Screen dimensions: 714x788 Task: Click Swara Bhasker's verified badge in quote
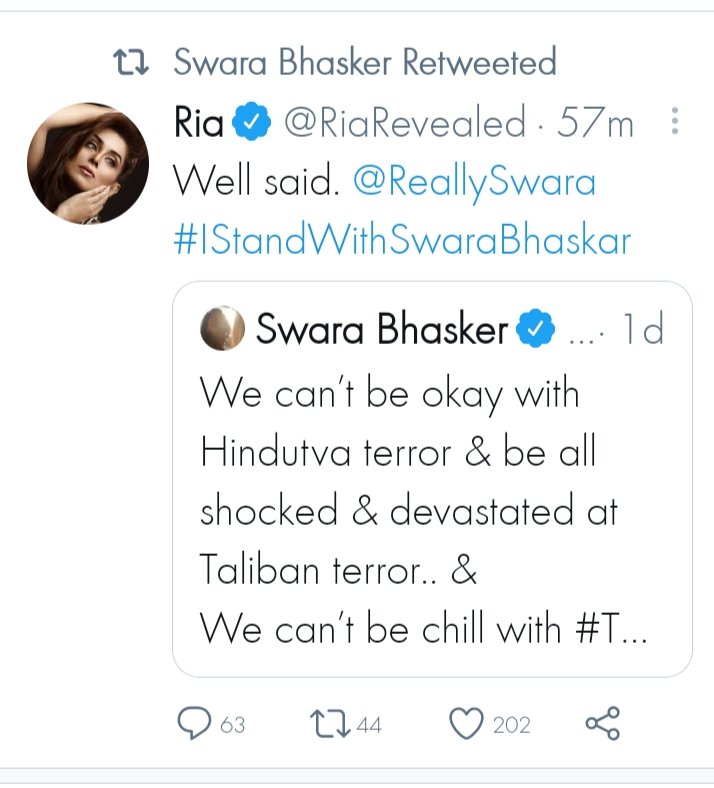[x=537, y=330]
